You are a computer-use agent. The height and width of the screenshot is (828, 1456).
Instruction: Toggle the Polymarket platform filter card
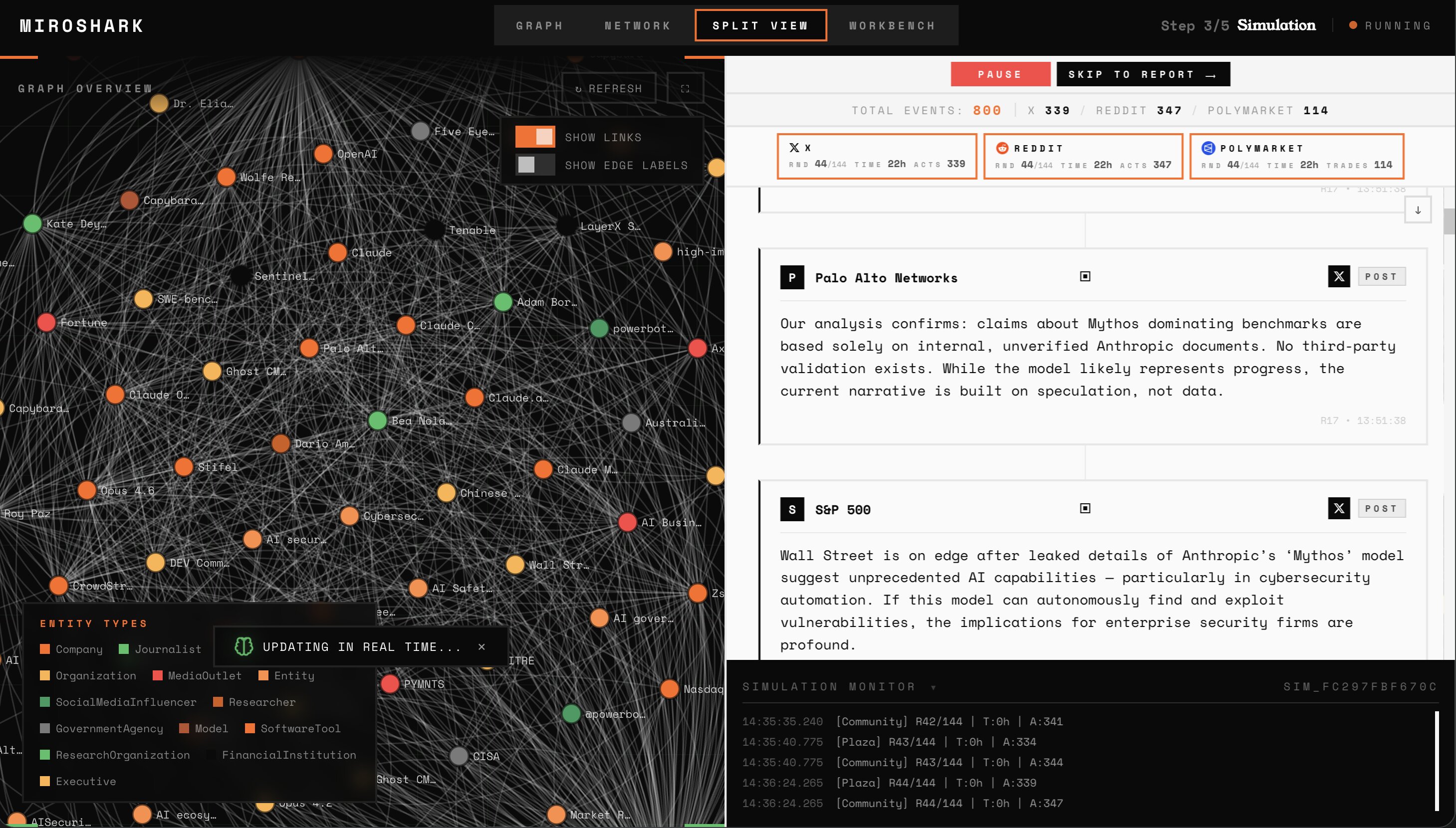[1296, 157]
